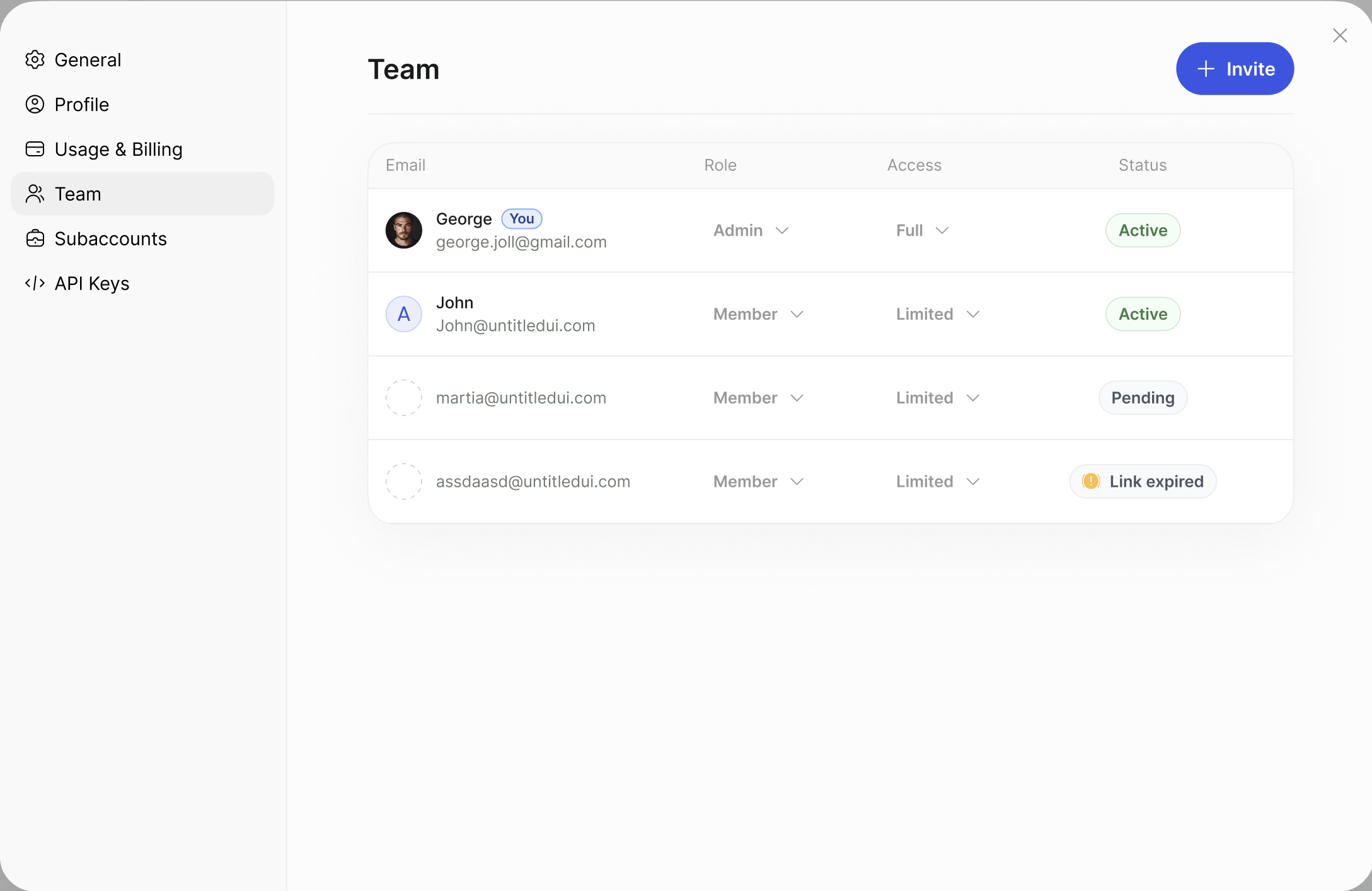Click the Status column header
1372x891 pixels.
coord(1143,165)
